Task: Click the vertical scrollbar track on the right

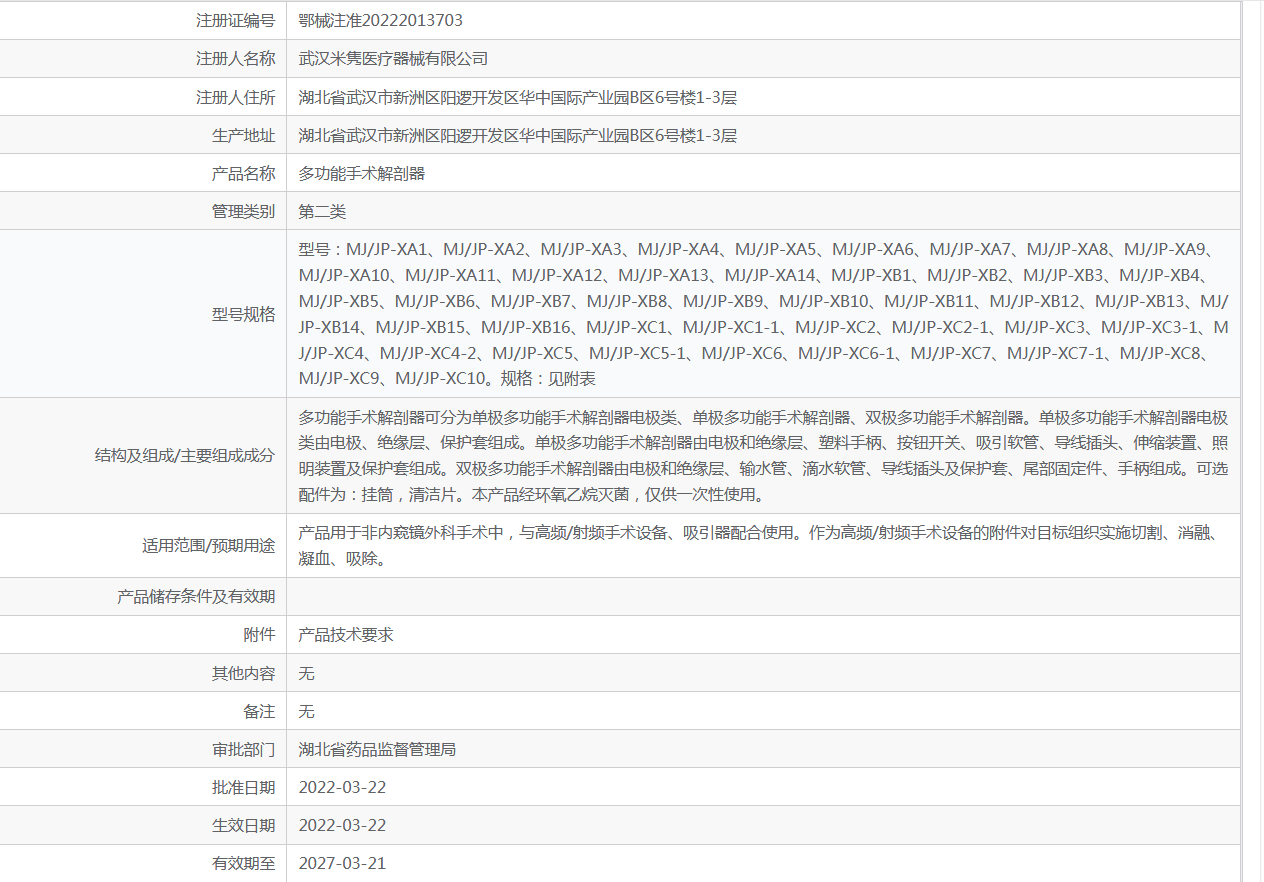Action: [x=1253, y=441]
